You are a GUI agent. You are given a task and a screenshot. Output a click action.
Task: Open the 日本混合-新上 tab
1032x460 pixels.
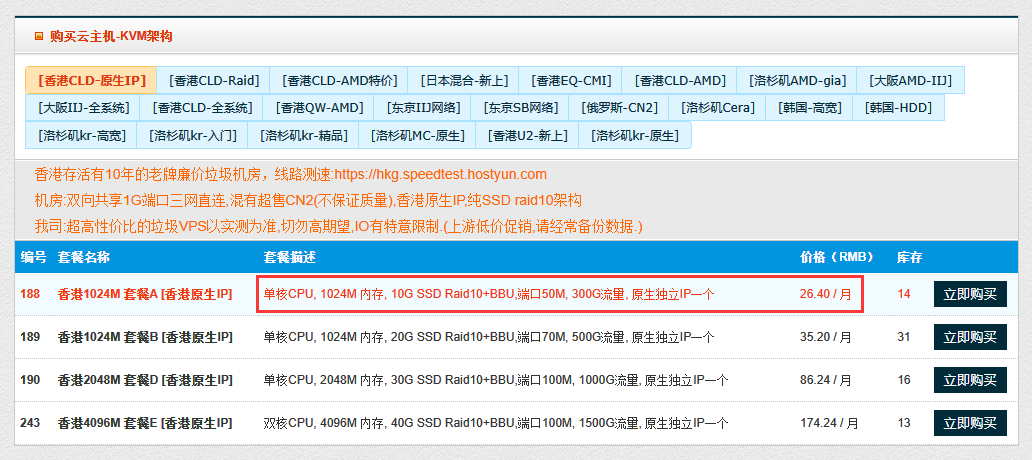[x=463, y=80]
